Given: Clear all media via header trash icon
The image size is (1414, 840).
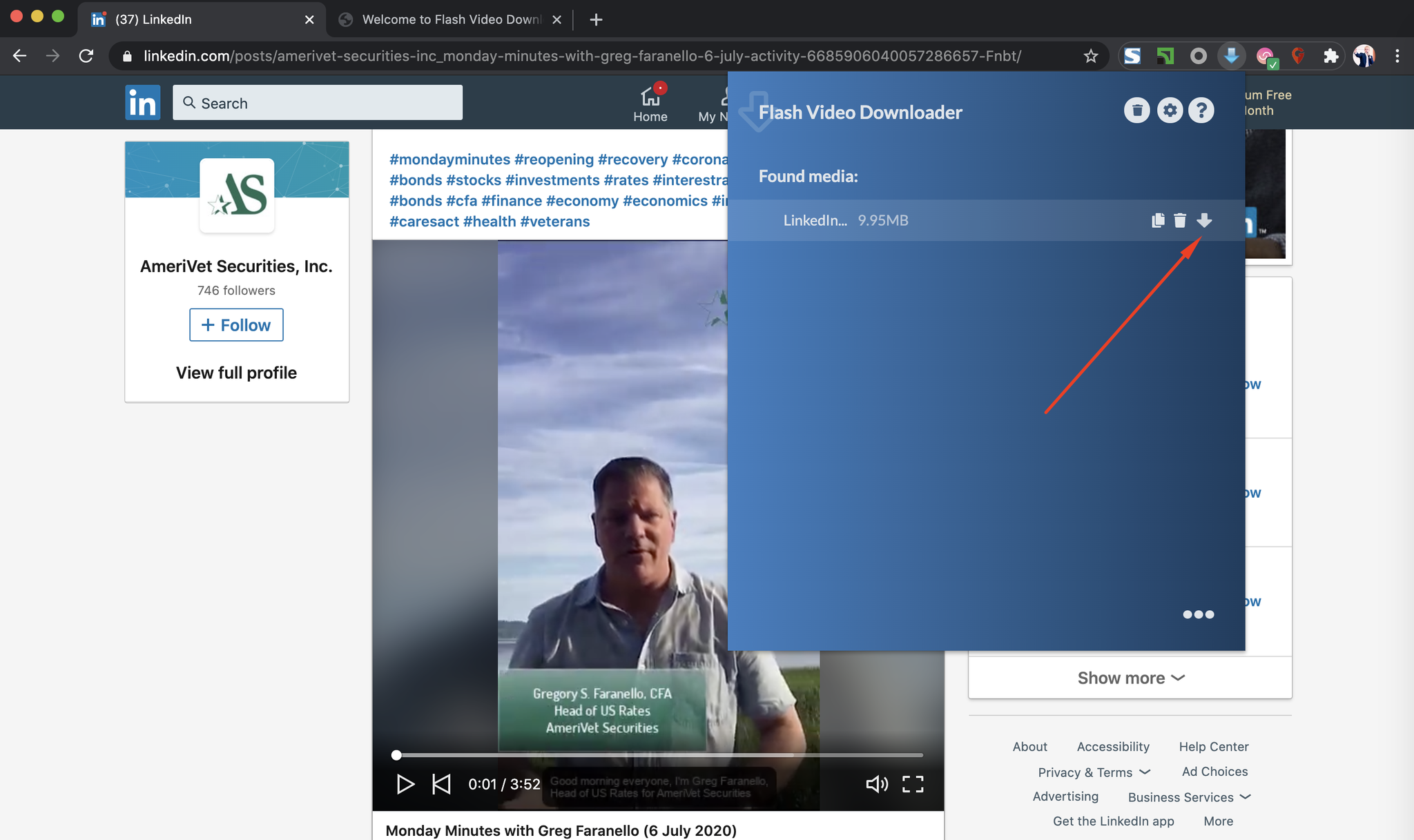Looking at the screenshot, I should click(1136, 110).
